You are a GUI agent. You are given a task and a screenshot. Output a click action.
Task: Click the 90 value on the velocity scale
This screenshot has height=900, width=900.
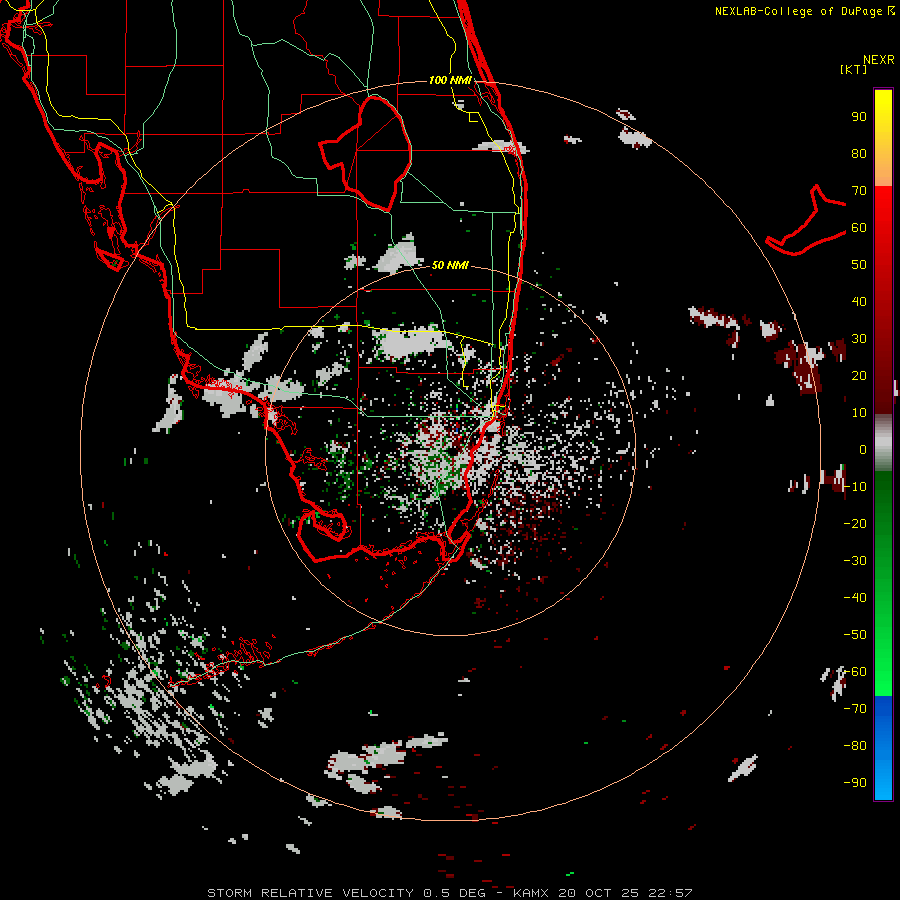coord(859,117)
